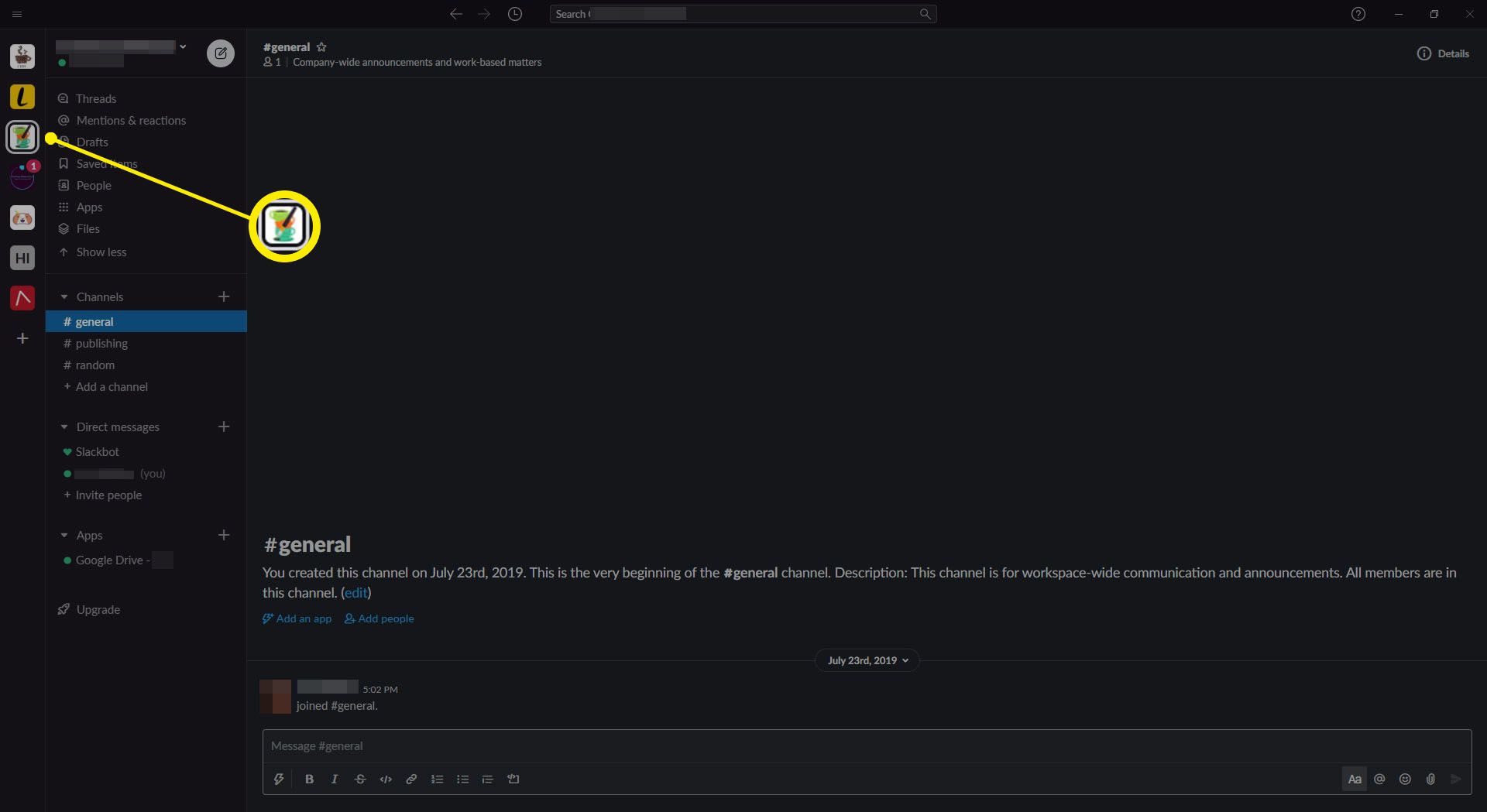Mention someone using the @ icon
Viewport: 1487px width, 812px height.
click(1379, 779)
